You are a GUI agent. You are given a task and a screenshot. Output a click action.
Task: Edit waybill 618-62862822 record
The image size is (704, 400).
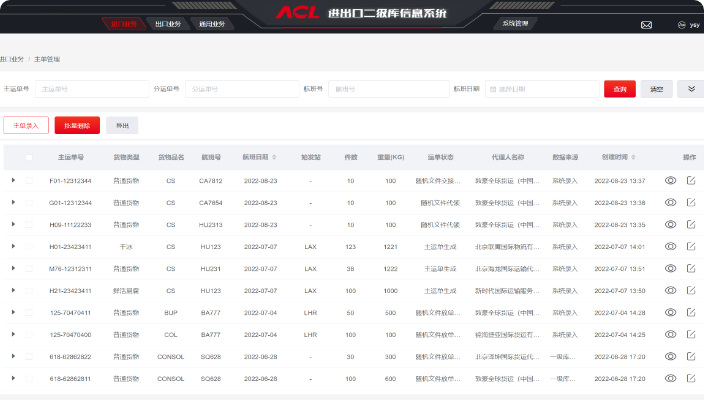[x=690, y=356]
